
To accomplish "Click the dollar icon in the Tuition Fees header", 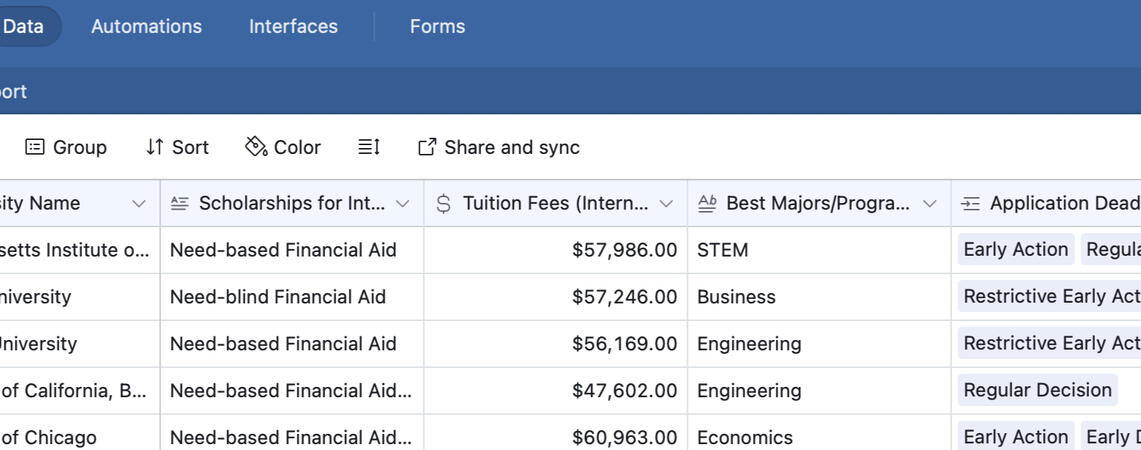I will click(443, 203).
